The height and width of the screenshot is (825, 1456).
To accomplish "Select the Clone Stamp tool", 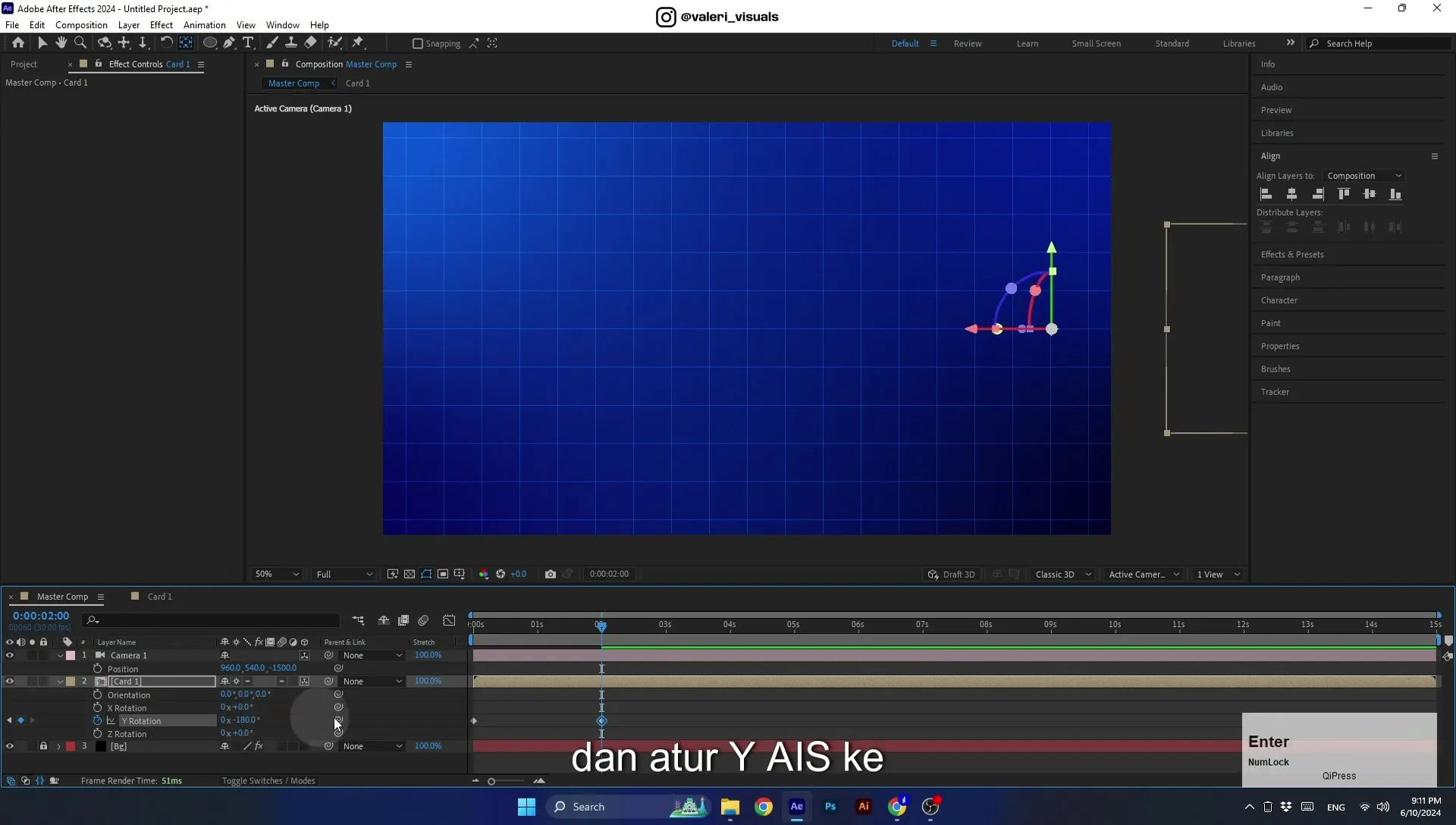I will [x=291, y=43].
